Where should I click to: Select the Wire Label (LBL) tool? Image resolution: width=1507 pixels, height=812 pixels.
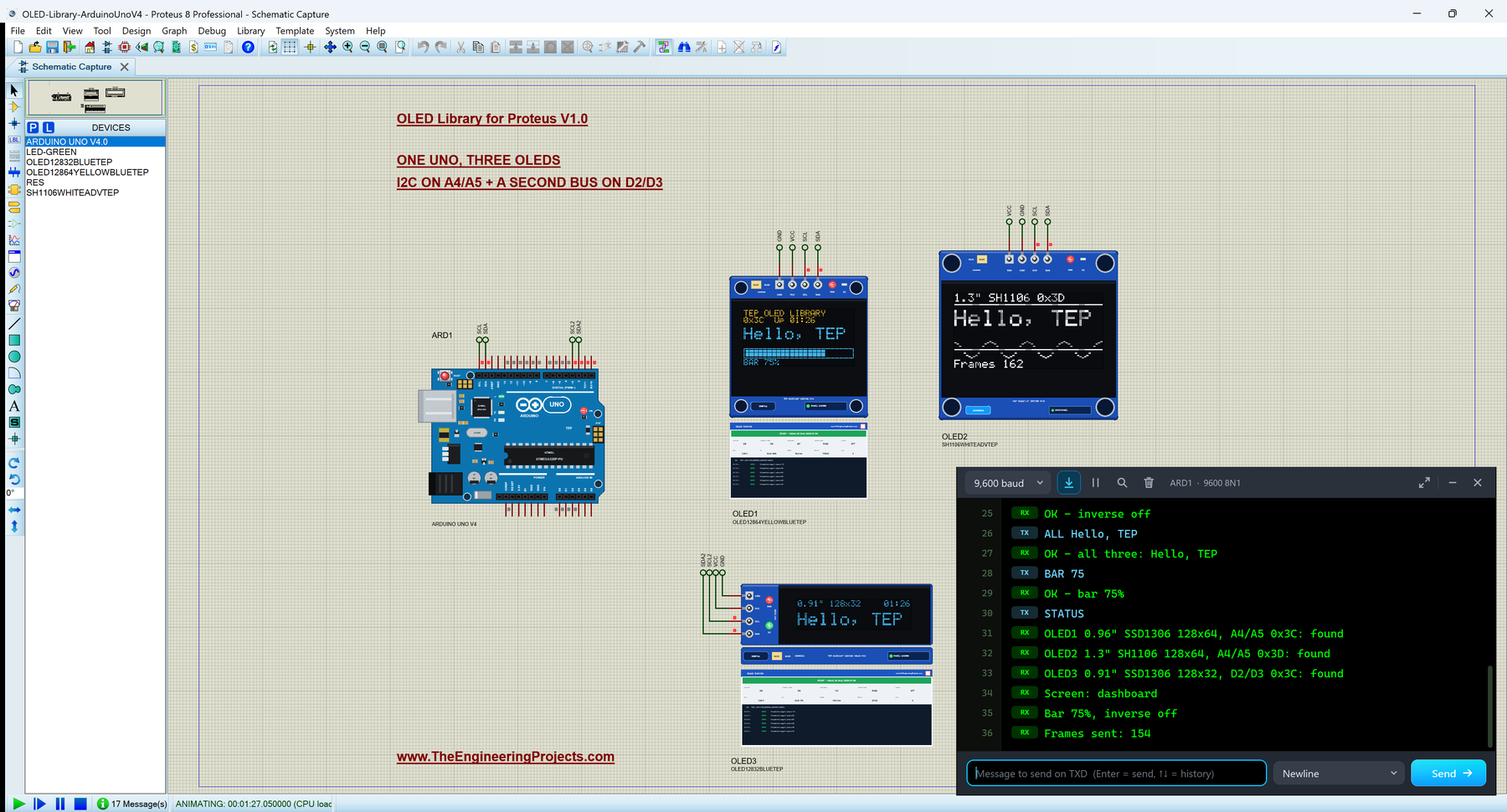click(x=14, y=140)
